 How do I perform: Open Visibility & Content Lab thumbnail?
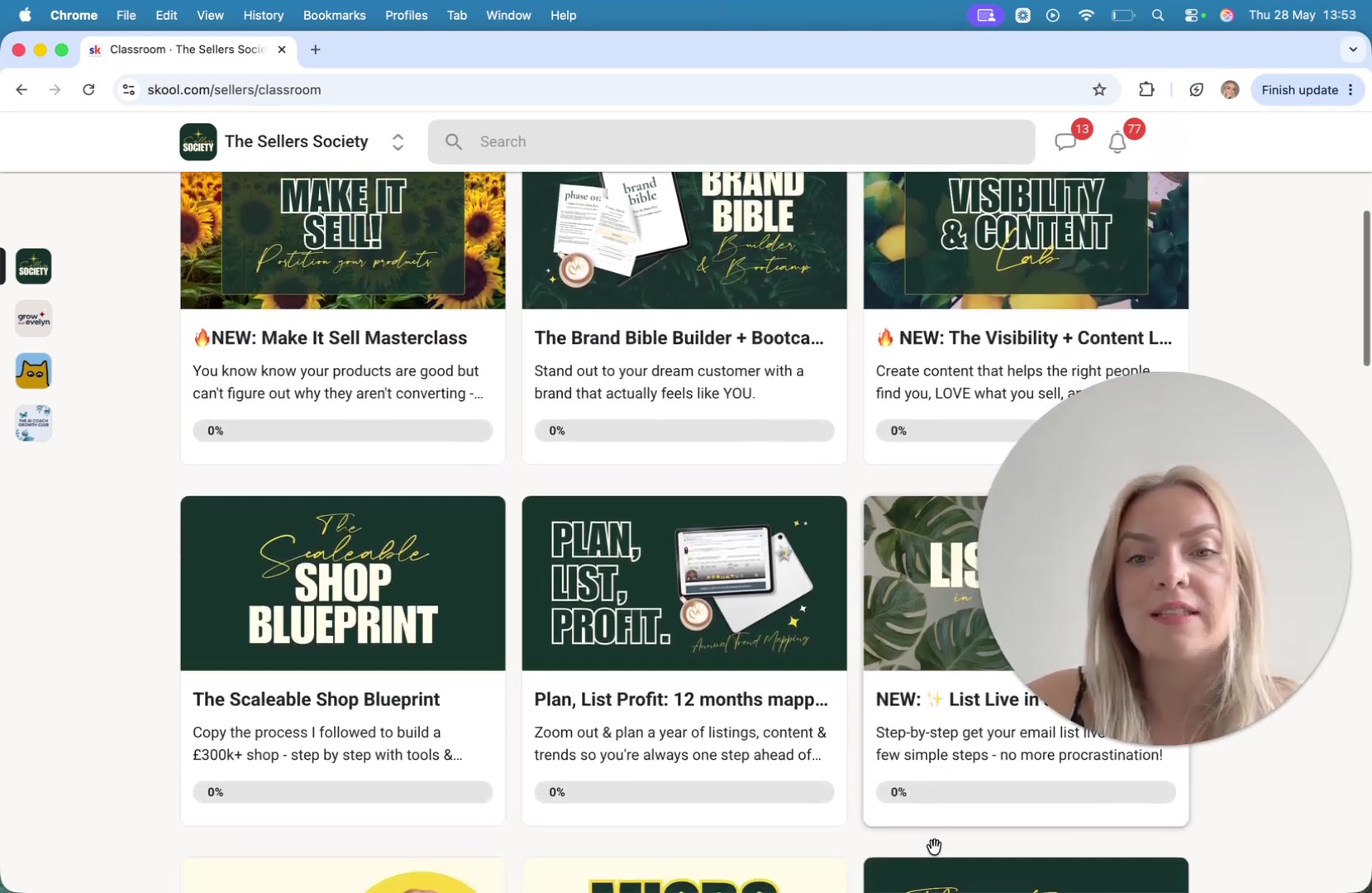click(1026, 241)
